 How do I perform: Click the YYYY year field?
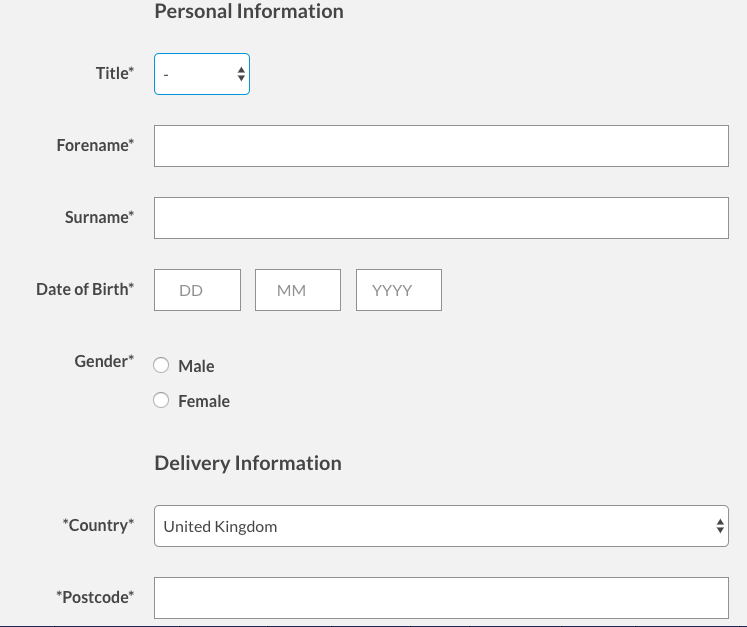point(398,290)
